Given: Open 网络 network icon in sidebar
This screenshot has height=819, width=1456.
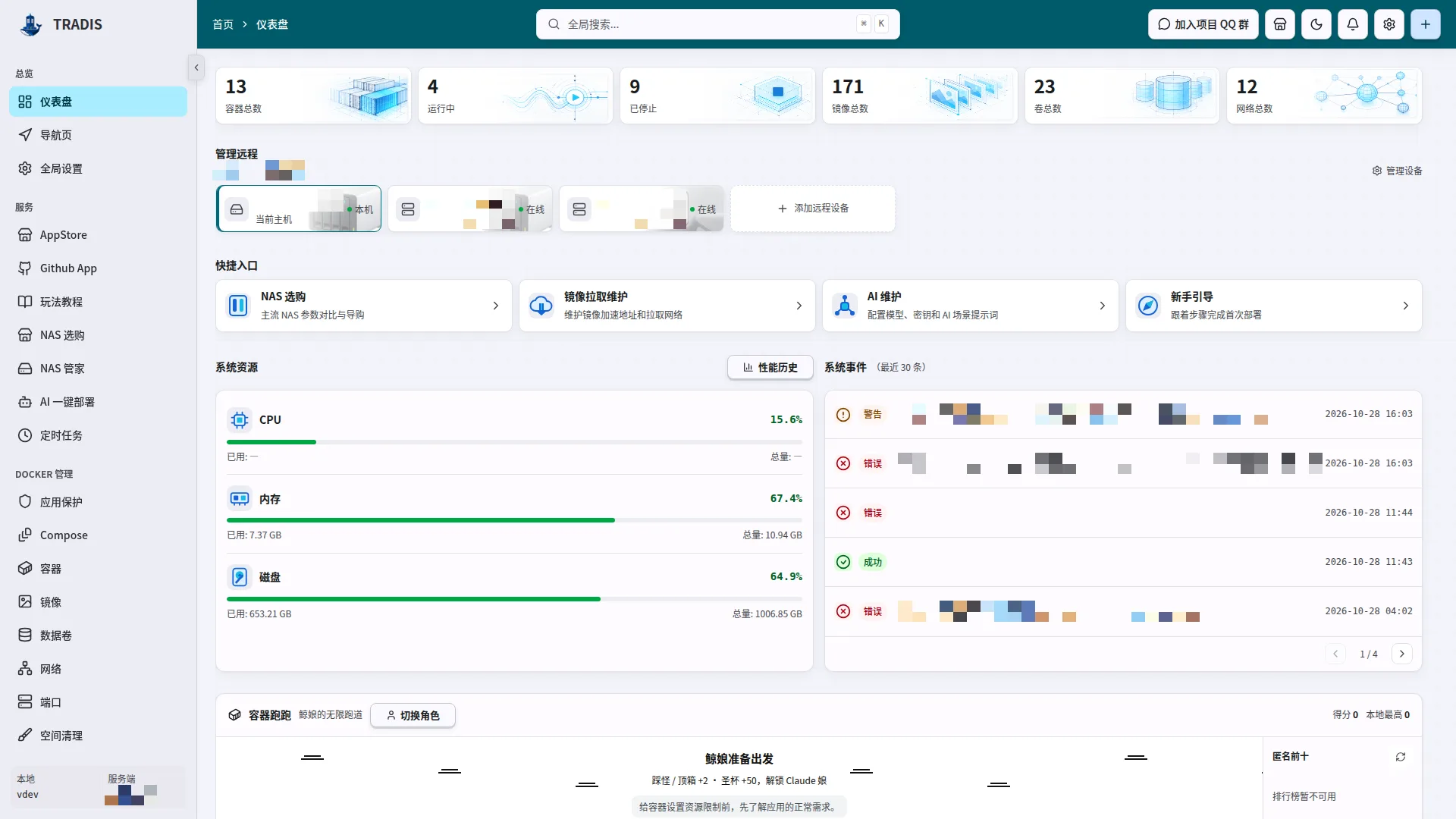Looking at the screenshot, I should pos(25,669).
